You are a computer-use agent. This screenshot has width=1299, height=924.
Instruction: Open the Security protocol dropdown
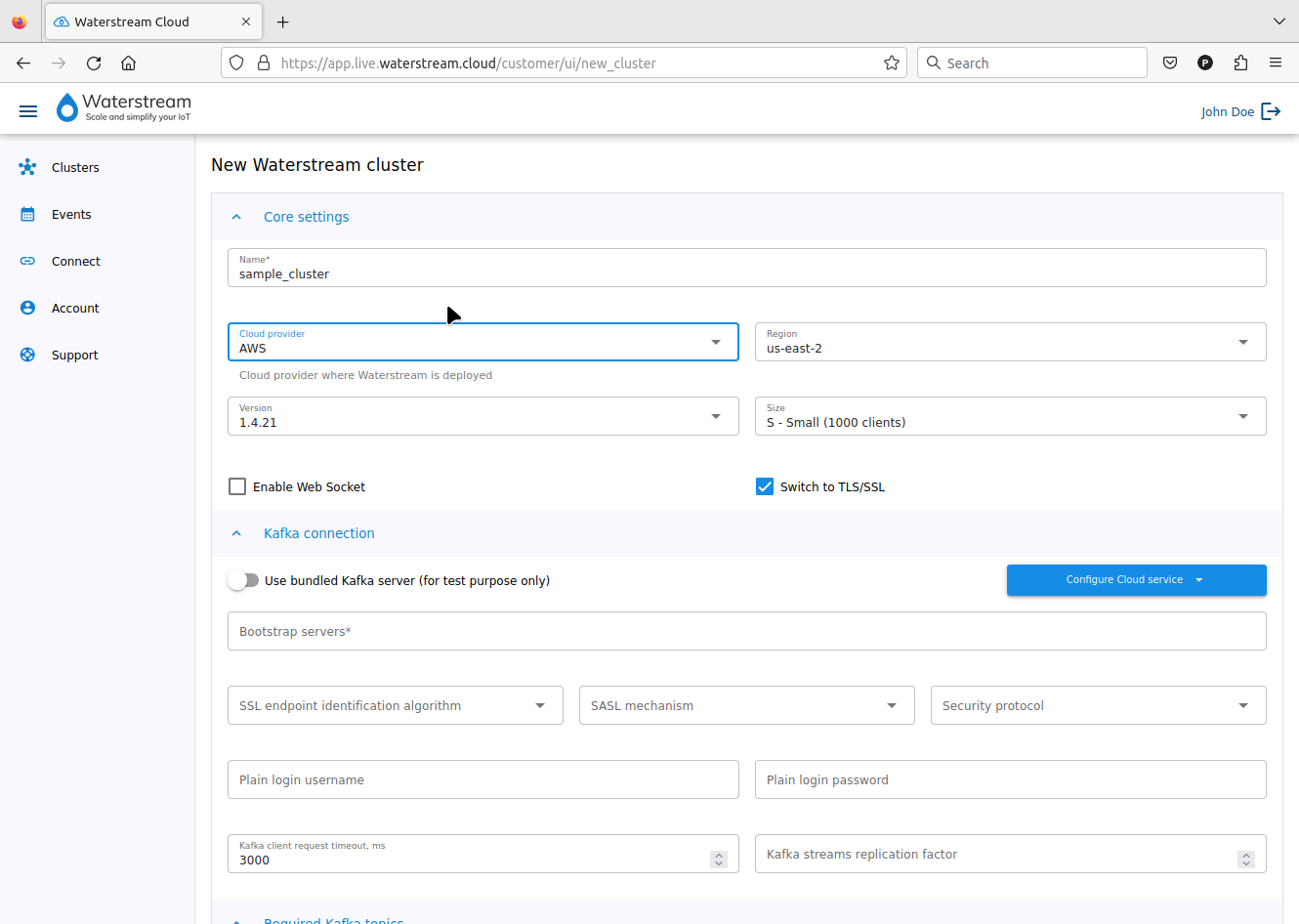tap(1099, 705)
